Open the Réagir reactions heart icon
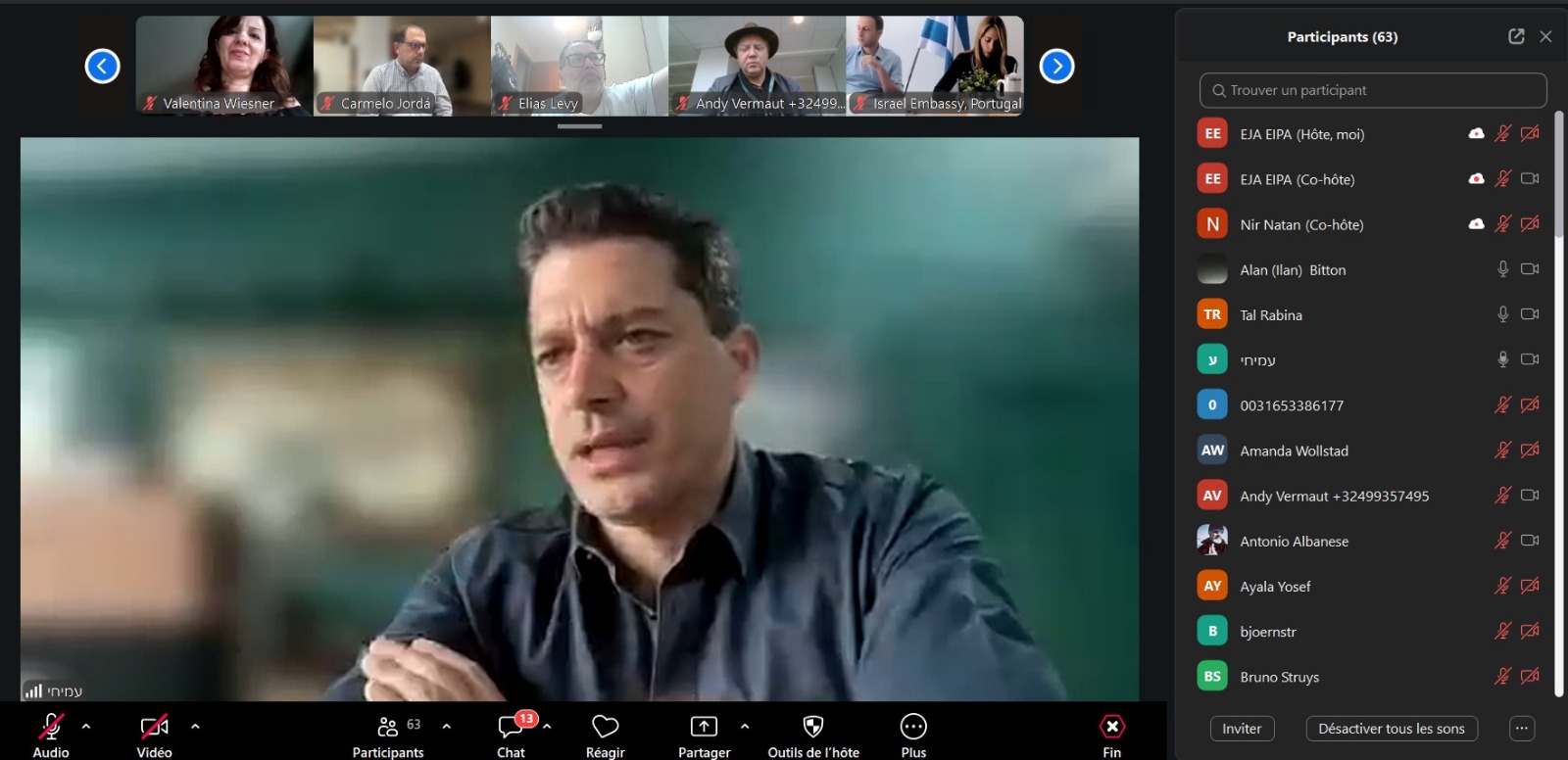Screen dimensions: 1568x760 pos(605,727)
